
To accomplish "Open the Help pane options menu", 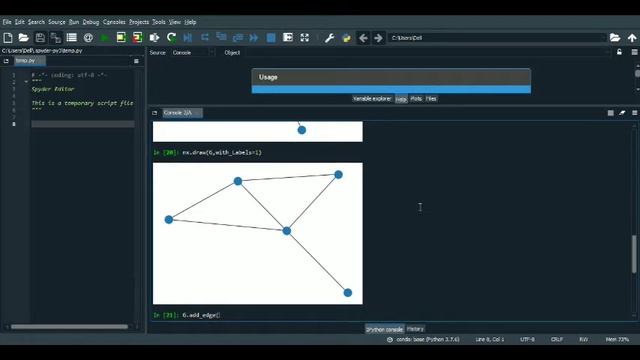I will tap(634, 52).
